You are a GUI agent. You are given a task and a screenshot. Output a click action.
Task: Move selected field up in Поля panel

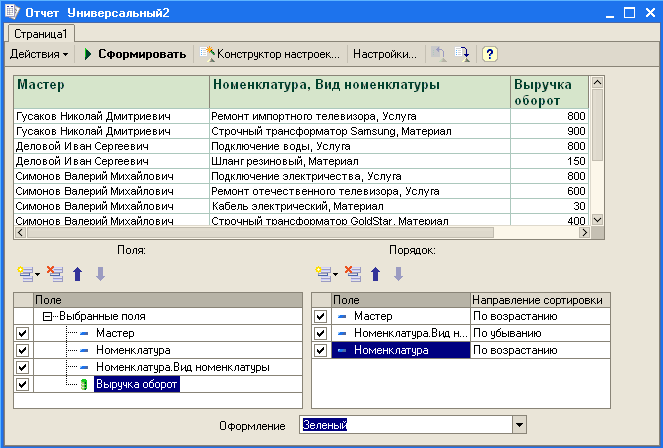tap(79, 273)
